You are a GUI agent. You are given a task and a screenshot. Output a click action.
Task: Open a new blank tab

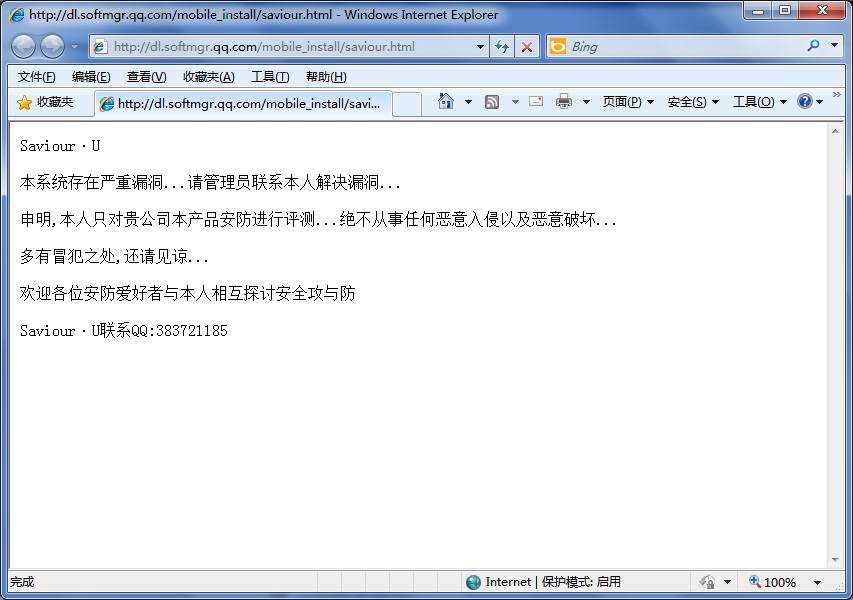[x=406, y=103]
